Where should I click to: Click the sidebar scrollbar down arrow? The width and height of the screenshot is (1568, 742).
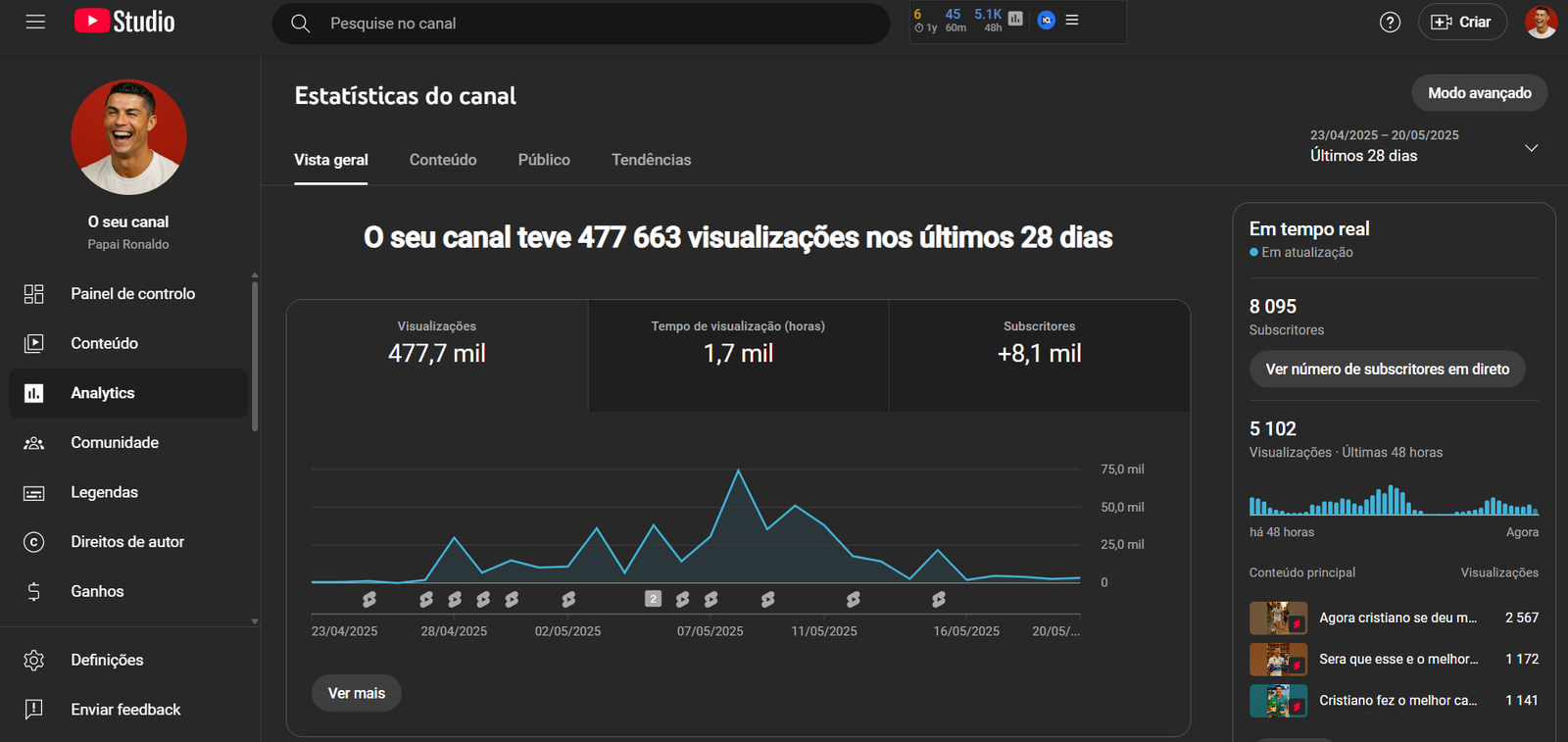point(255,621)
